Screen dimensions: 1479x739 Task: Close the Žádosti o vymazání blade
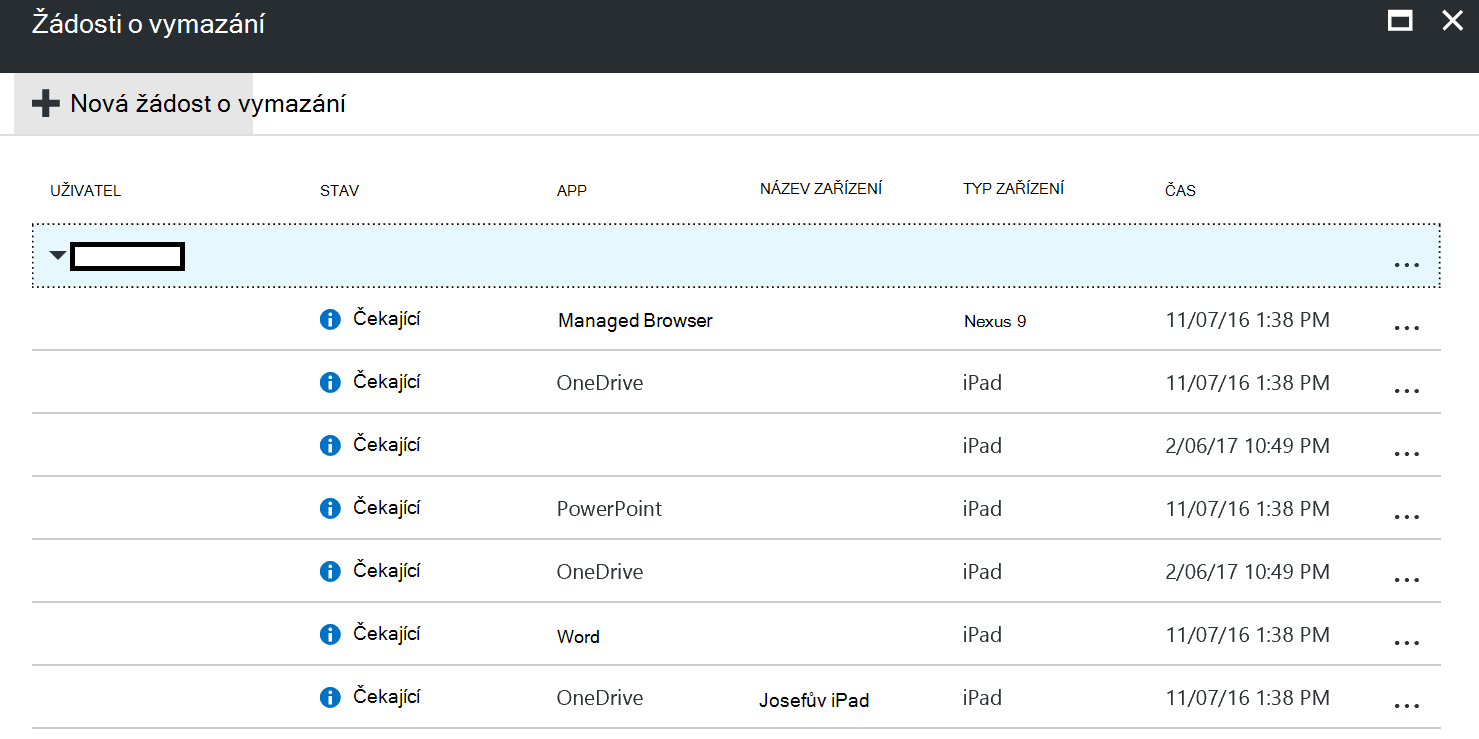(x=1452, y=21)
